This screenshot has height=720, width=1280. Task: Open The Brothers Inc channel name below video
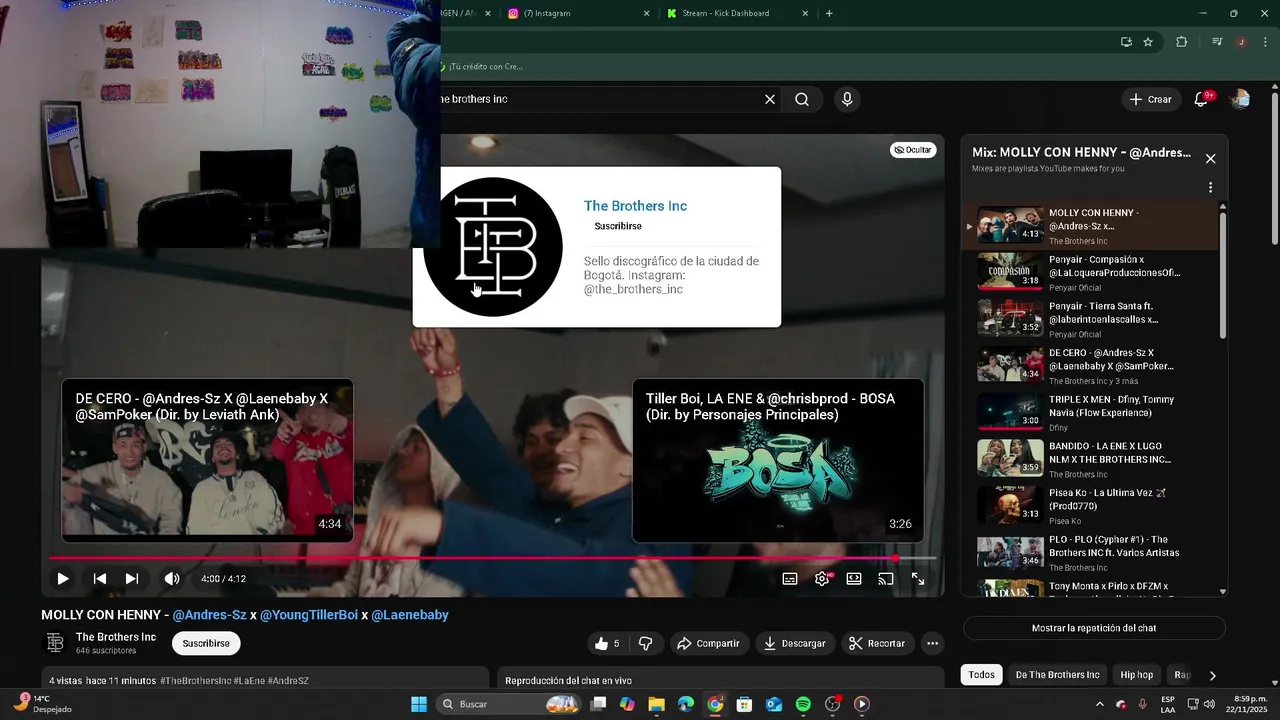coord(116,637)
